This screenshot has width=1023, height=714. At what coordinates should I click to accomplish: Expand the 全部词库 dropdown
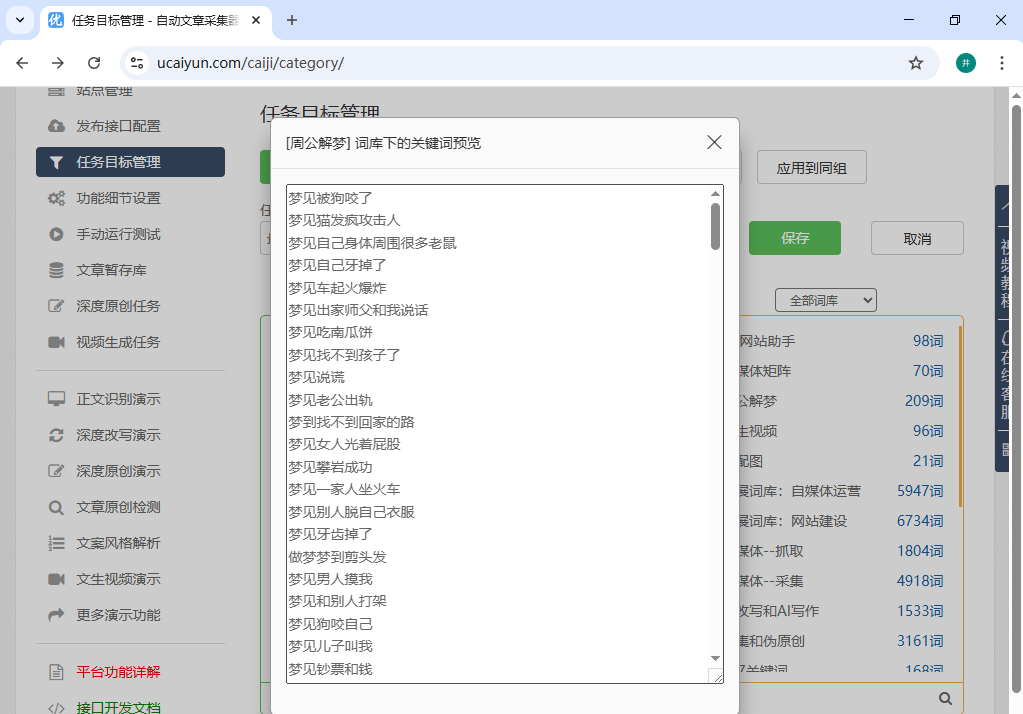(825, 299)
